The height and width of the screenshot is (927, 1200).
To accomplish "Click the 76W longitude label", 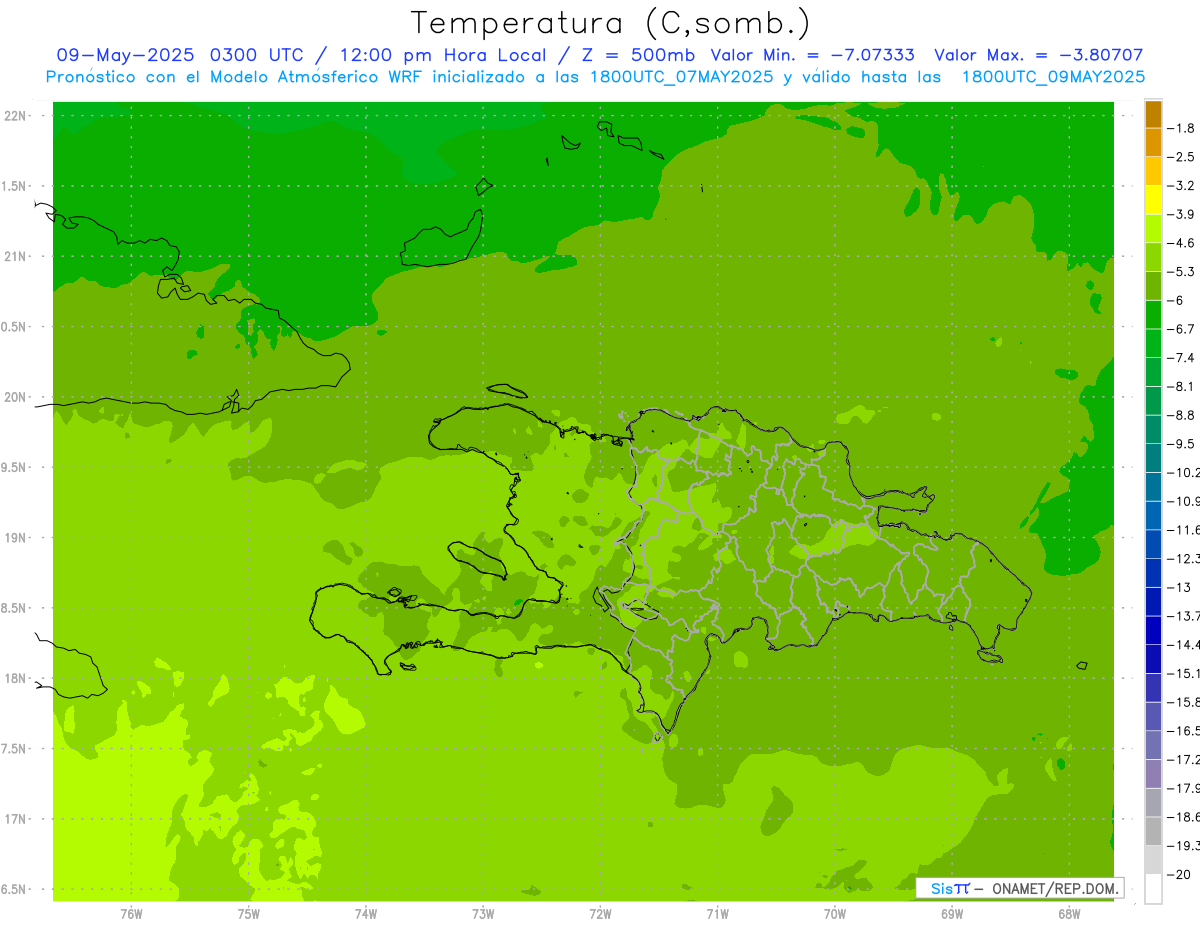I will tap(131, 914).
